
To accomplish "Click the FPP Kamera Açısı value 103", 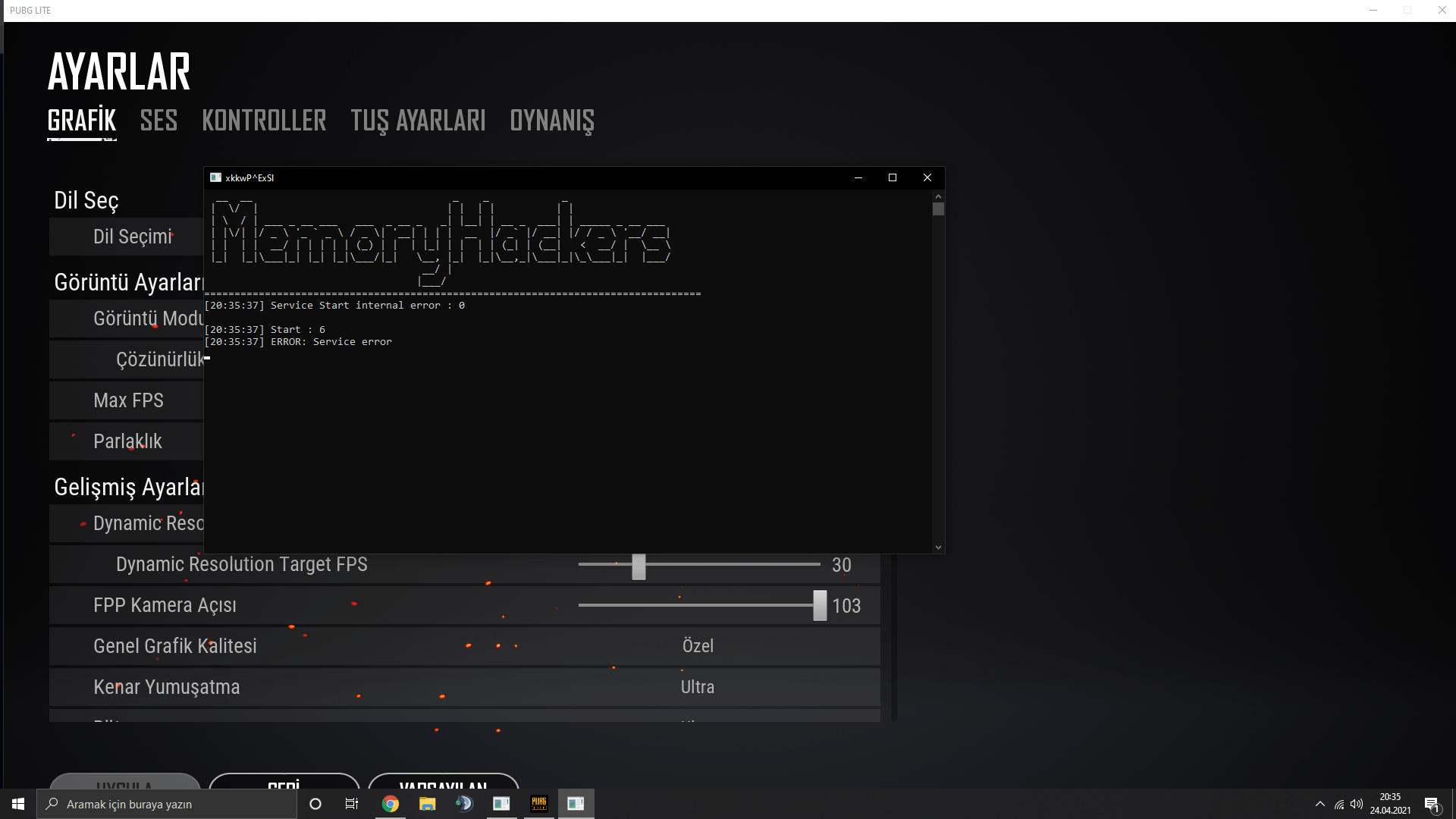I will [846, 606].
